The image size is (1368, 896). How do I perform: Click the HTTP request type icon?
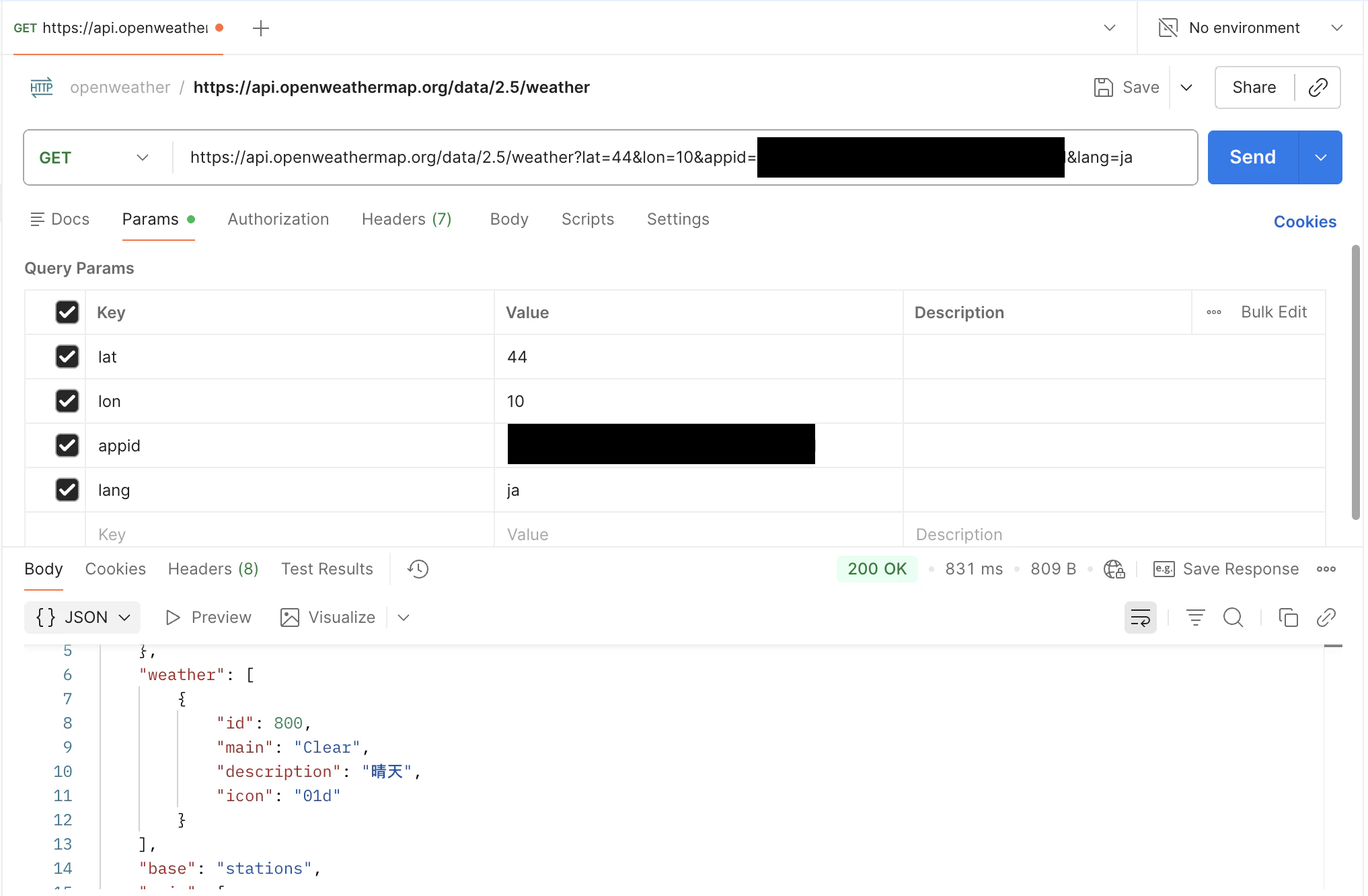[x=42, y=87]
